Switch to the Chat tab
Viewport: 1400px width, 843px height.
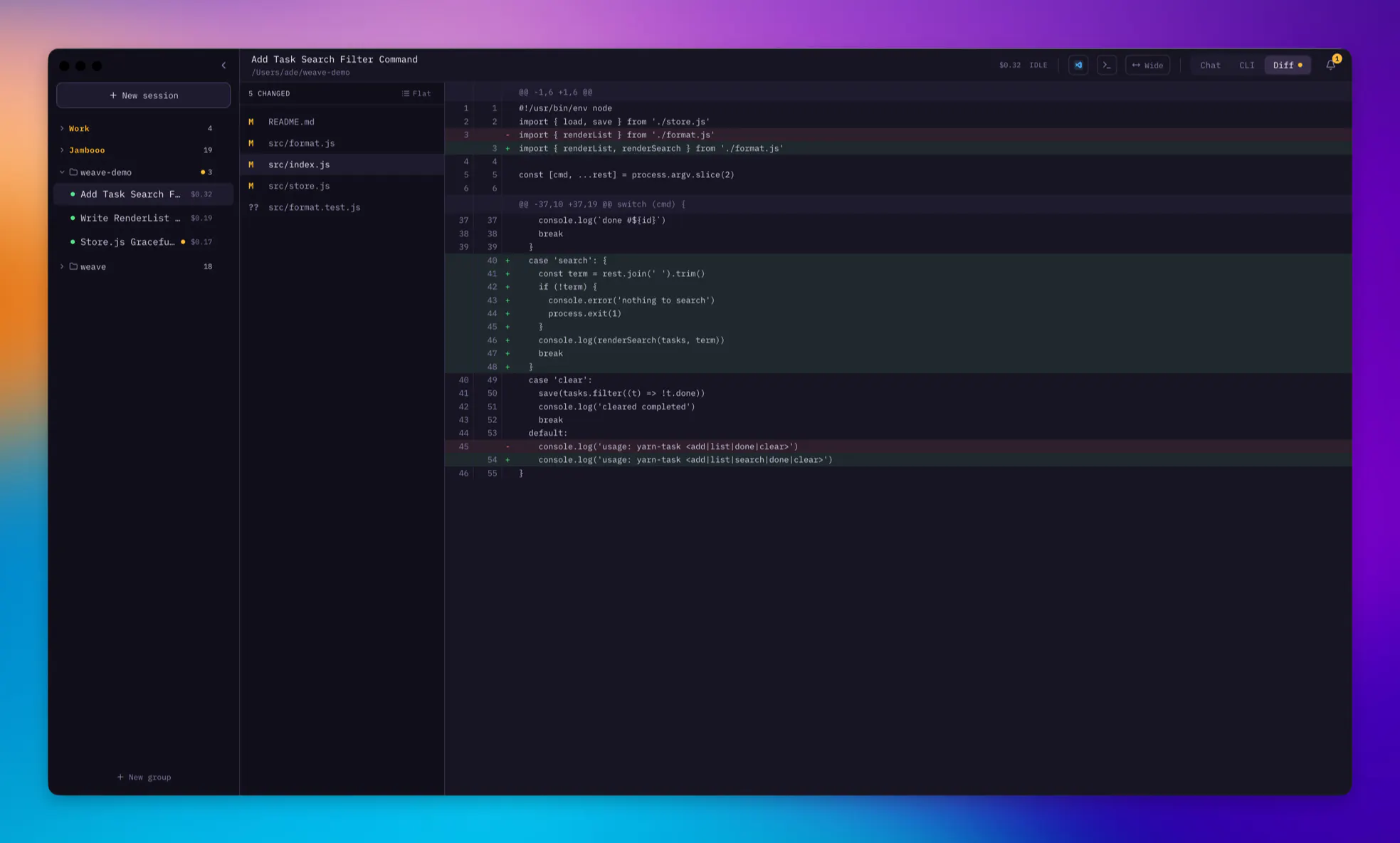(1210, 65)
